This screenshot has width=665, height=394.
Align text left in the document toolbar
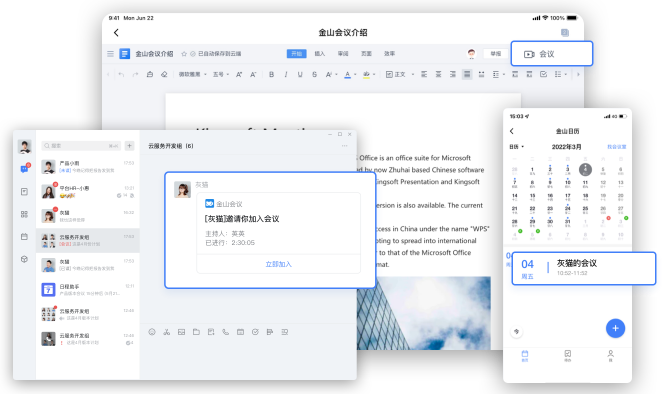pos(424,74)
